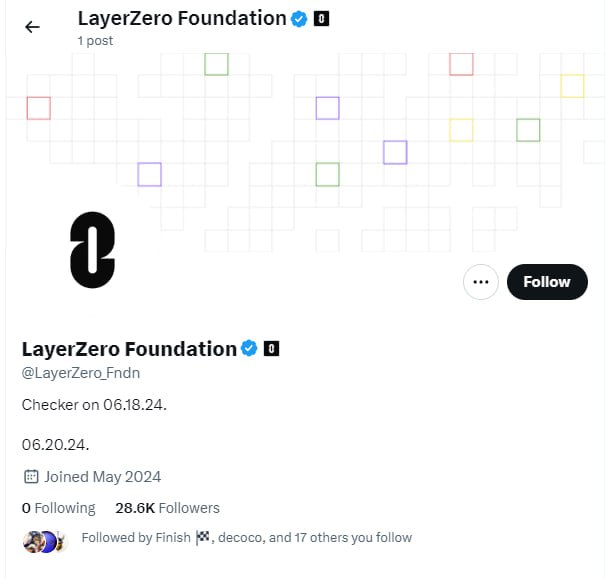This screenshot has height=579, width=605.
Task: Click the blue verified checkmark beside the profile name
Action: tap(249, 349)
